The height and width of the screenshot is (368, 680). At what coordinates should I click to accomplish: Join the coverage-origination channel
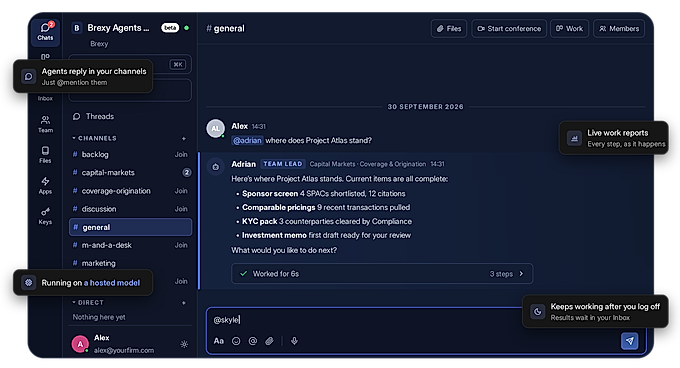[181, 191]
